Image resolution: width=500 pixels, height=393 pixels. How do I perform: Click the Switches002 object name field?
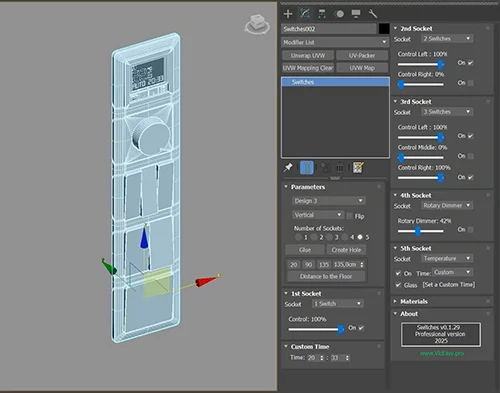[329, 29]
